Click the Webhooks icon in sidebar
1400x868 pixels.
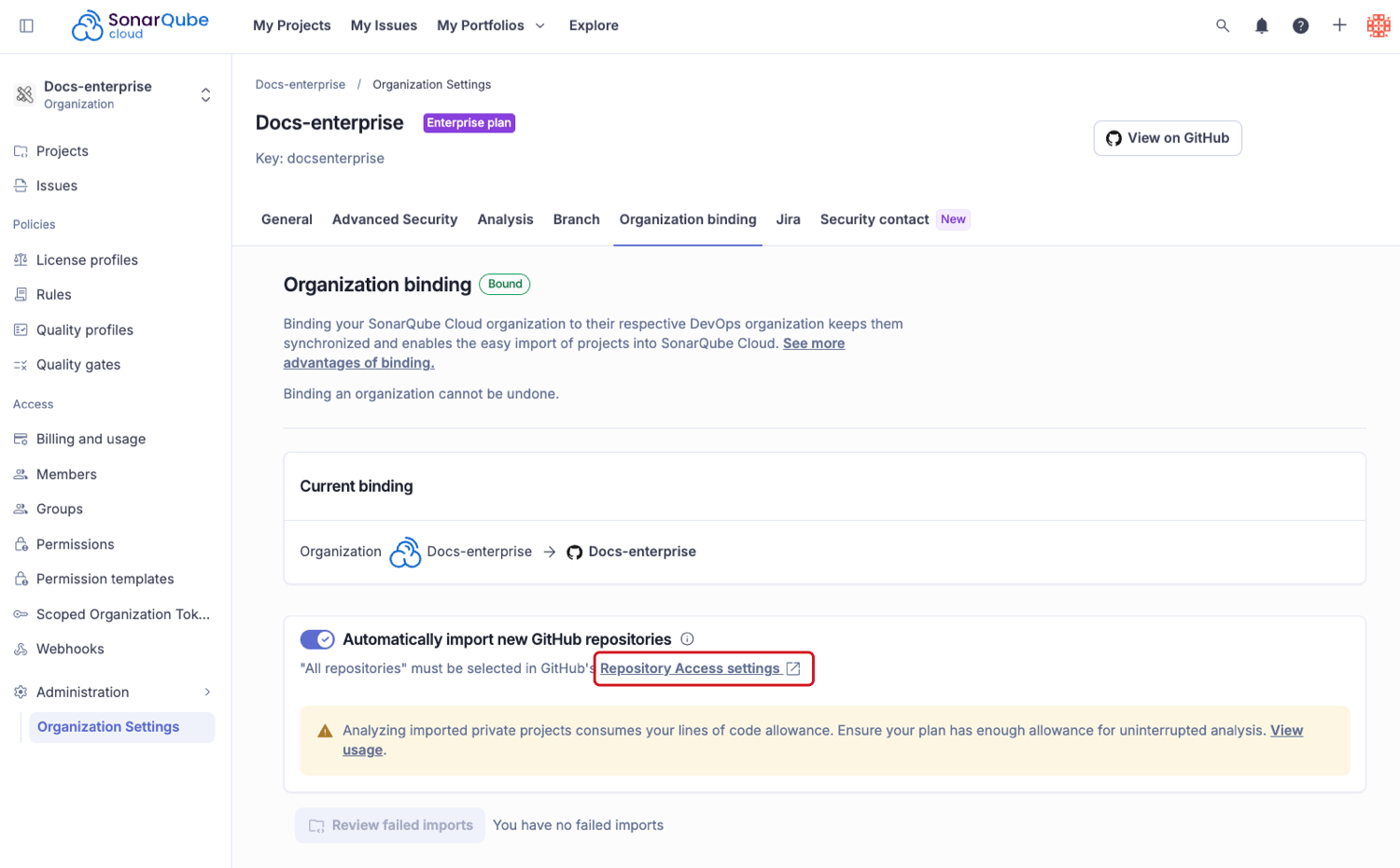(x=21, y=649)
